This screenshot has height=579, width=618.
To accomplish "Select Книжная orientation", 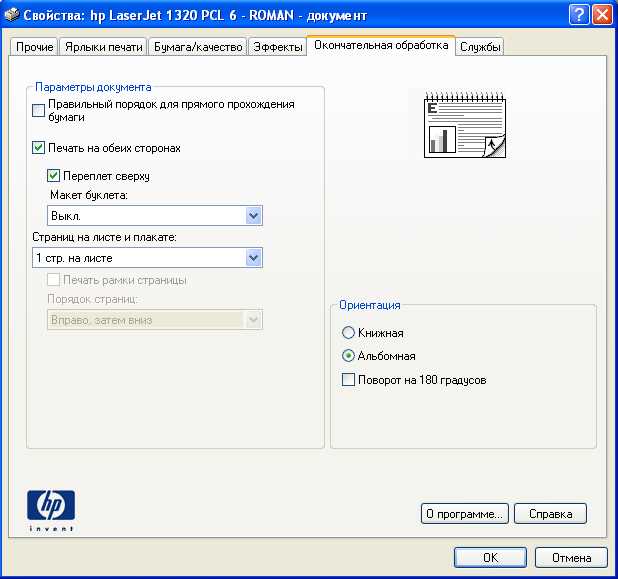I will (348, 333).
